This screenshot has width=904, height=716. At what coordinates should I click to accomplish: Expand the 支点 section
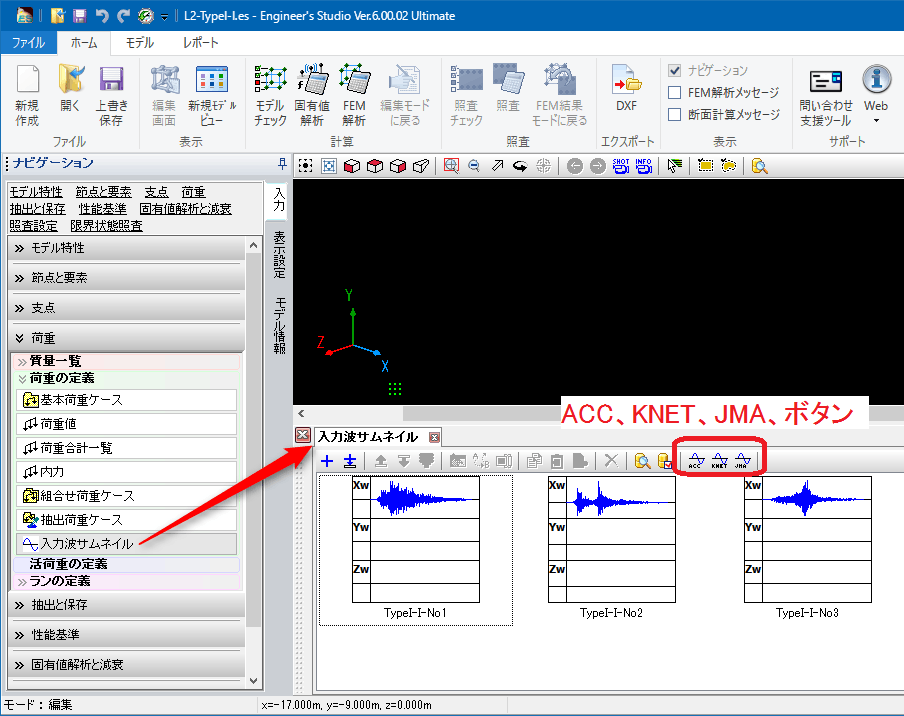click(127, 308)
